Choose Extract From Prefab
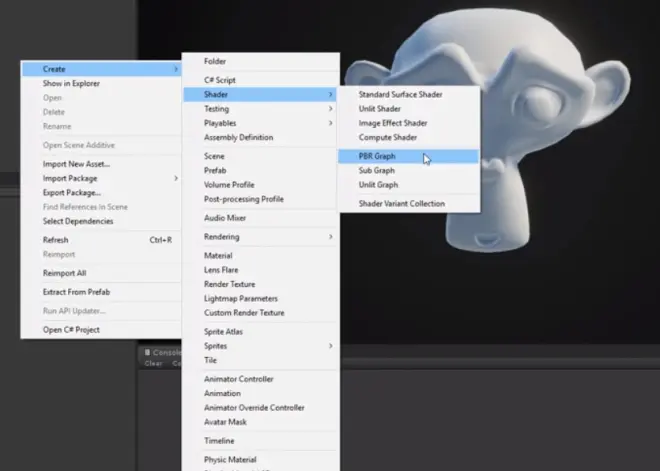The image size is (660, 471). pos(101,292)
